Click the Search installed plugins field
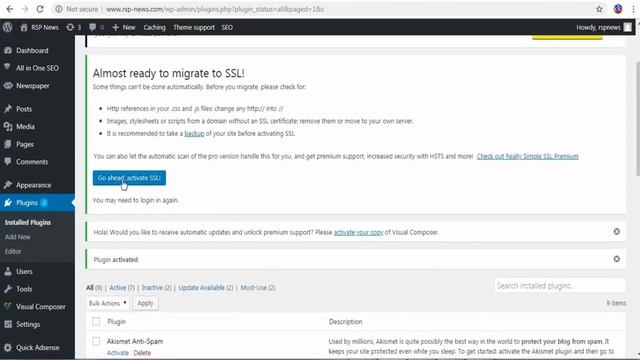This screenshot has width=640, height=360. pyautogui.click(x=559, y=286)
